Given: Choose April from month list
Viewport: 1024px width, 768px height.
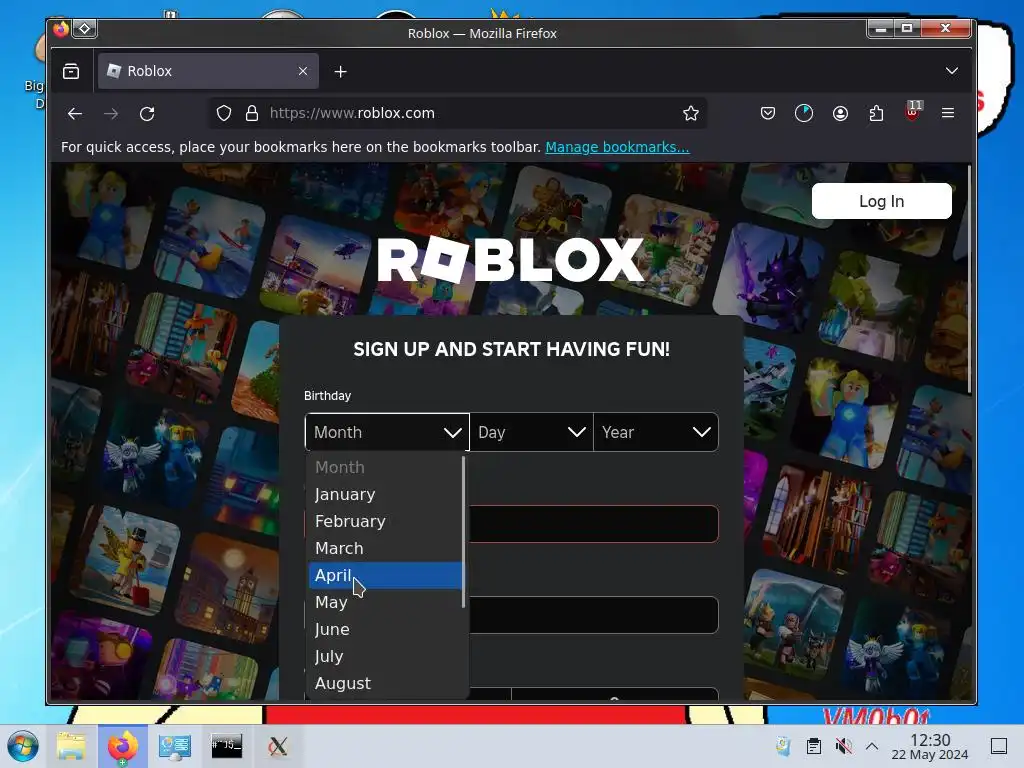Looking at the screenshot, I should 385,575.
